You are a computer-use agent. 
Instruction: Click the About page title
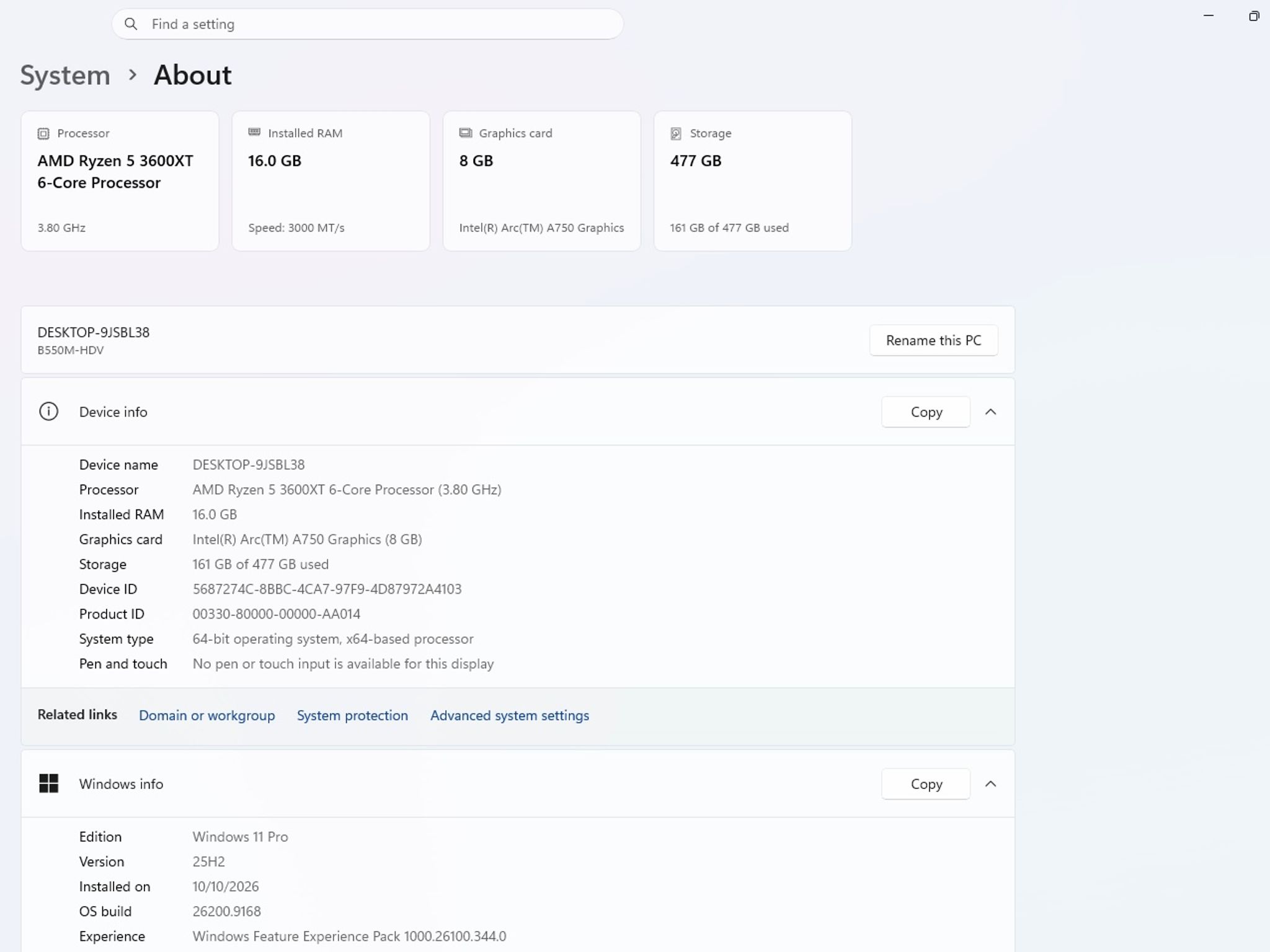tap(192, 75)
